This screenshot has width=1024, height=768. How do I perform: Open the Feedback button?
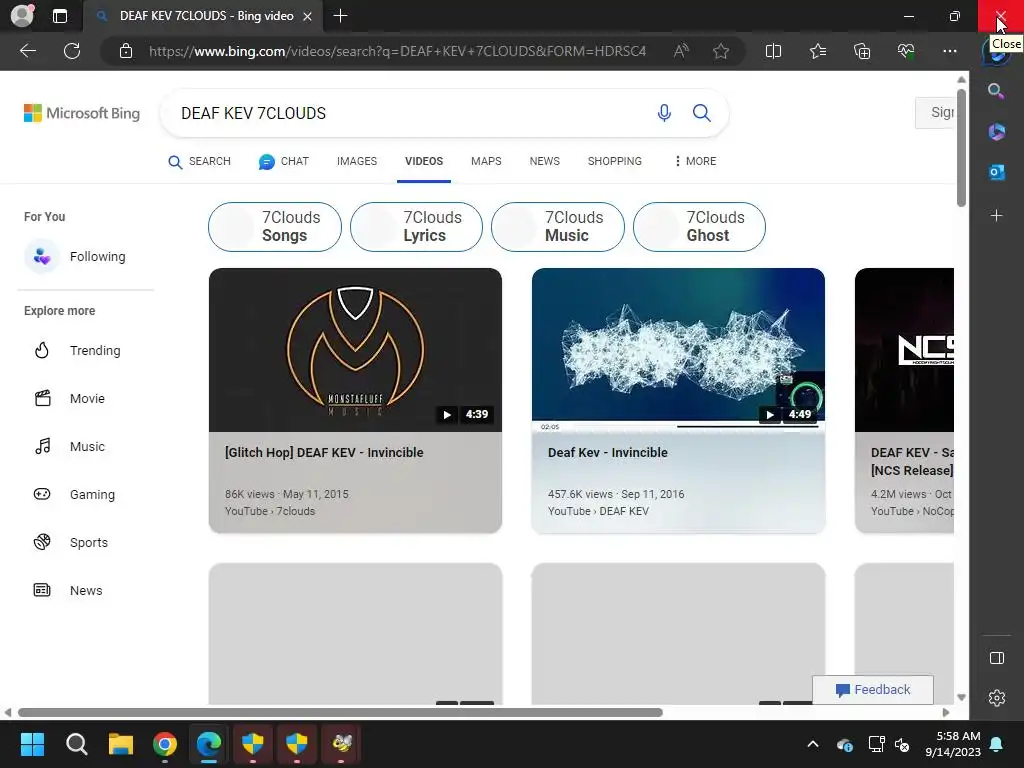click(x=872, y=690)
